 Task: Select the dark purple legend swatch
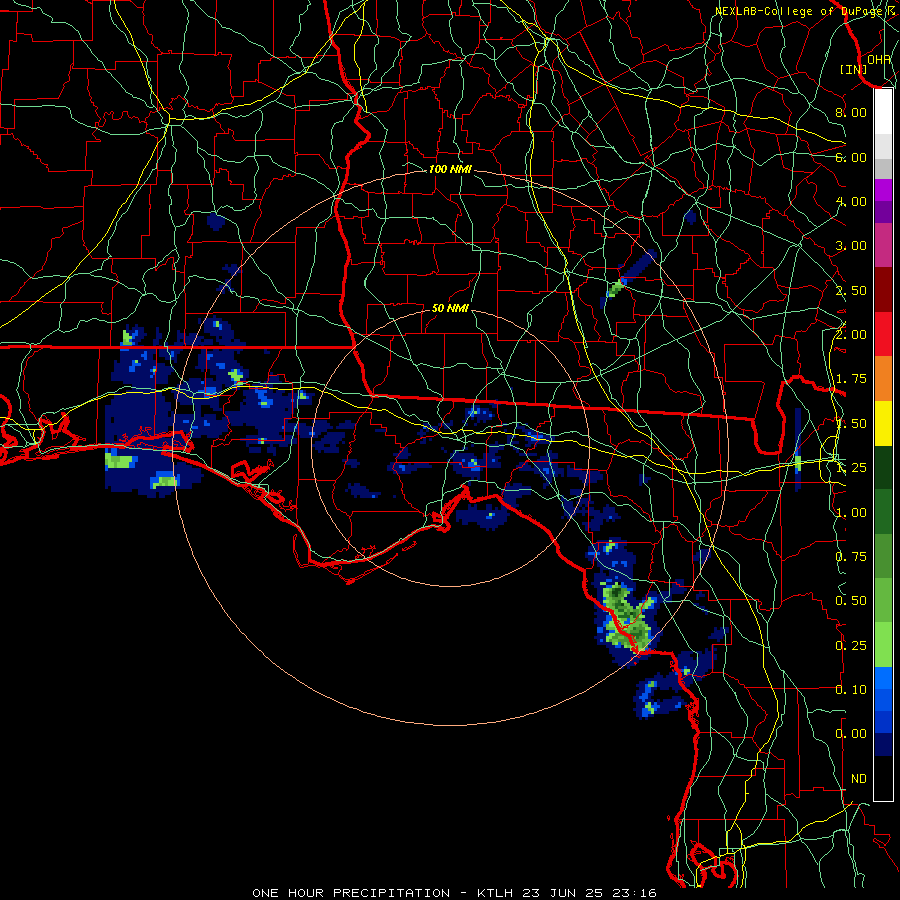883,212
